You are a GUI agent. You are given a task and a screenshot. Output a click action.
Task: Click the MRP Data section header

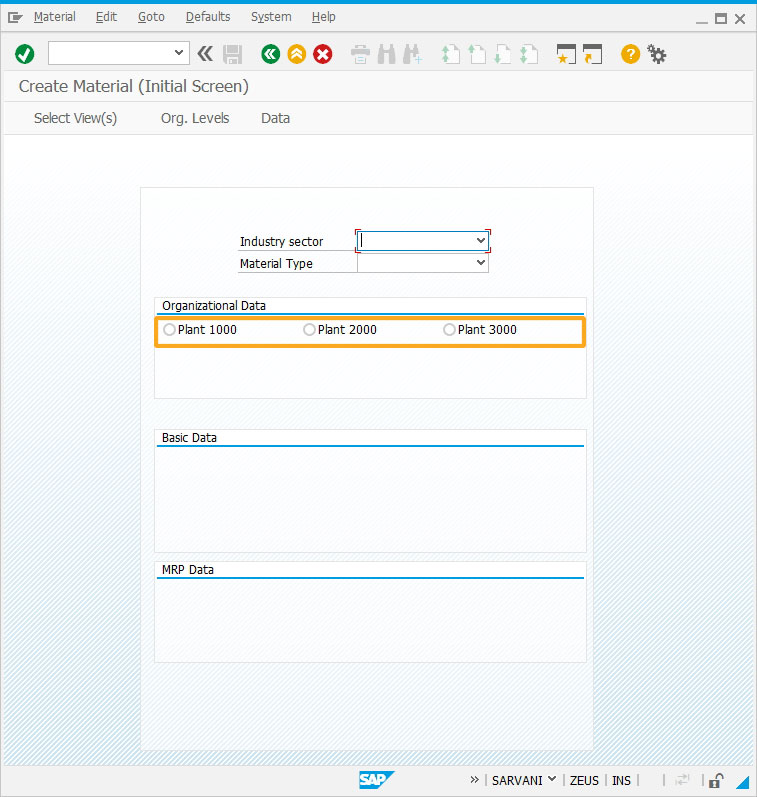188,570
